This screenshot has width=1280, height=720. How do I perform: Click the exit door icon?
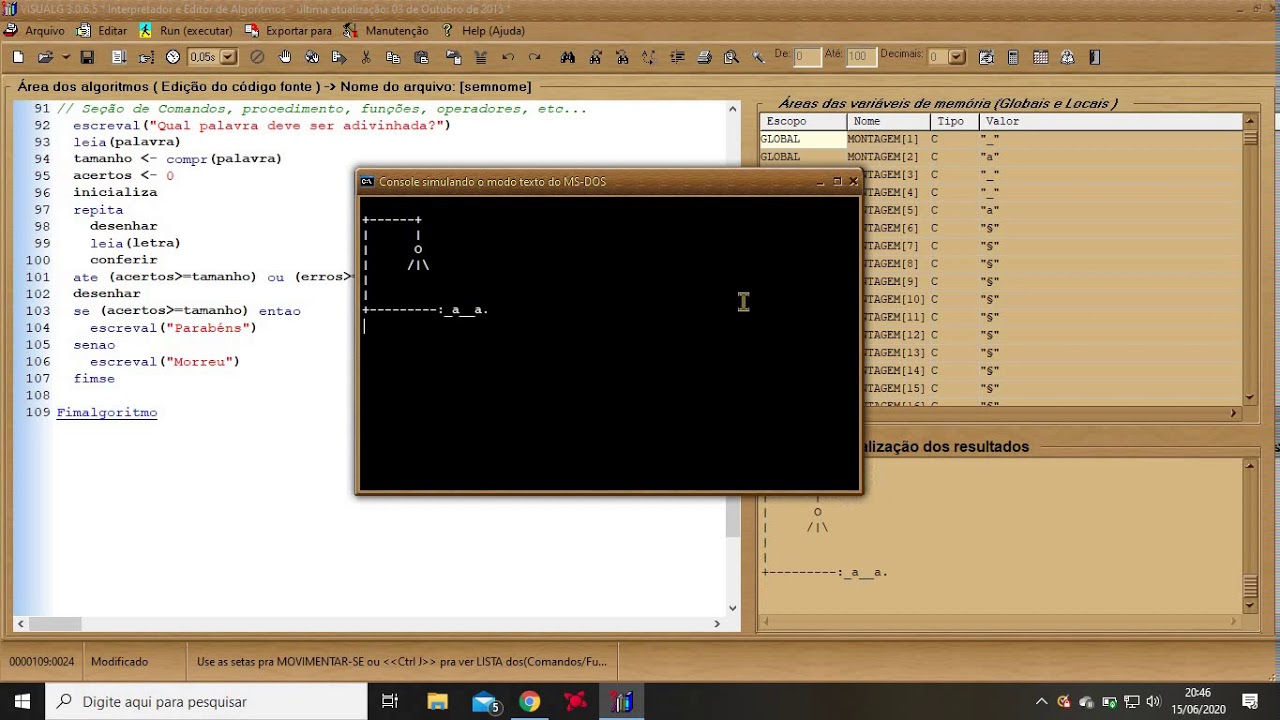pyautogui.click(x=1094, y=57)
